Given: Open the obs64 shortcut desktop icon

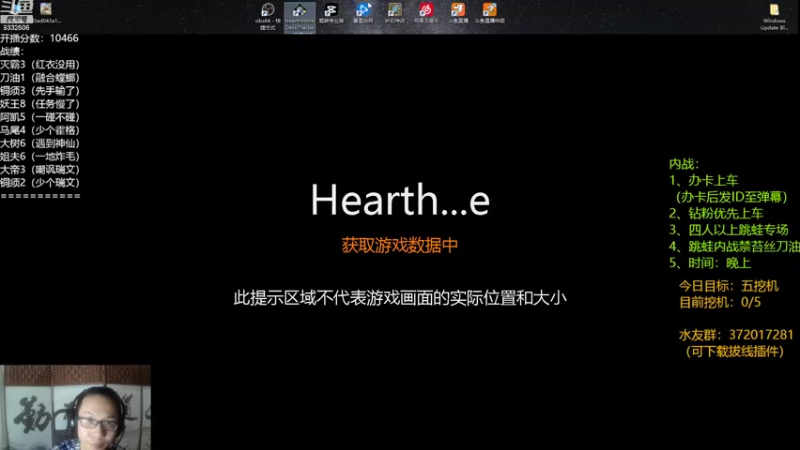Looking at the screenshot, I should [268, 16].
